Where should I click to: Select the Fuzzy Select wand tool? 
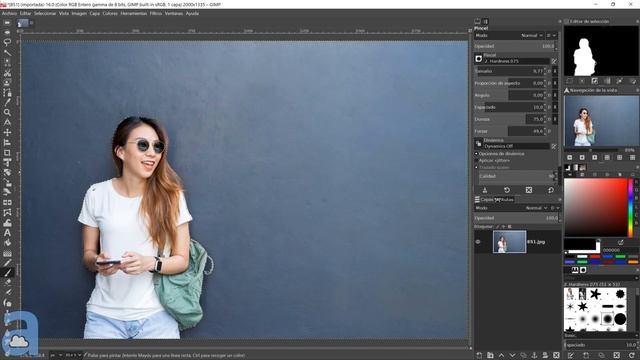point(7,52)
